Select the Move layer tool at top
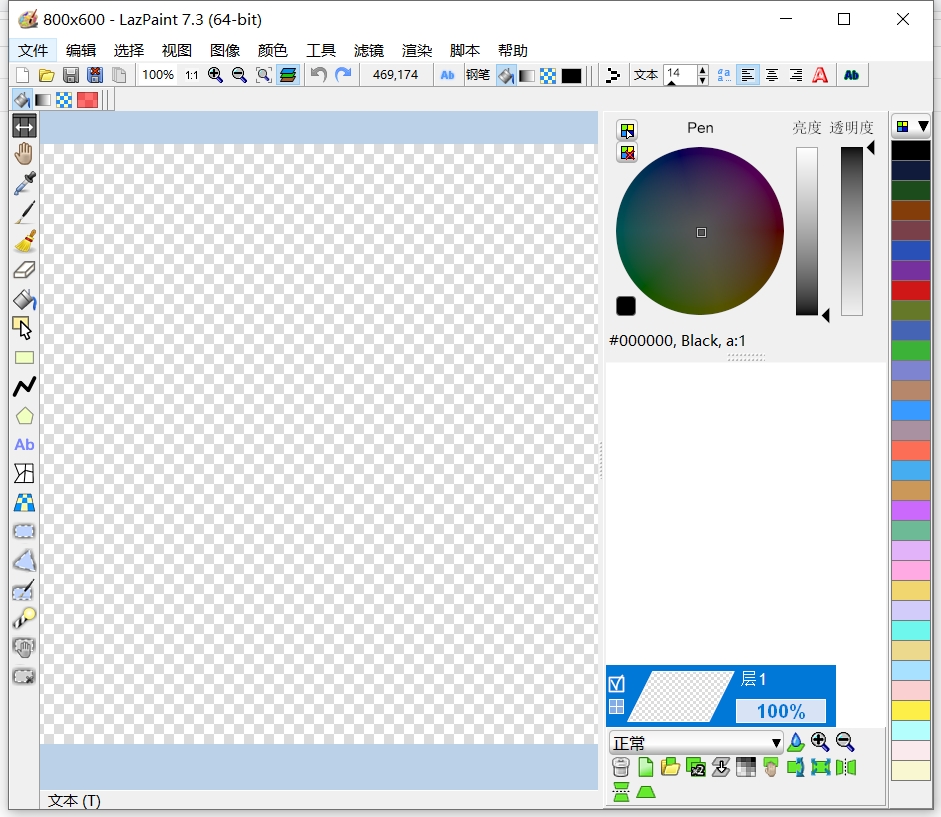This screenshot has height=817, width=941. 24,126
